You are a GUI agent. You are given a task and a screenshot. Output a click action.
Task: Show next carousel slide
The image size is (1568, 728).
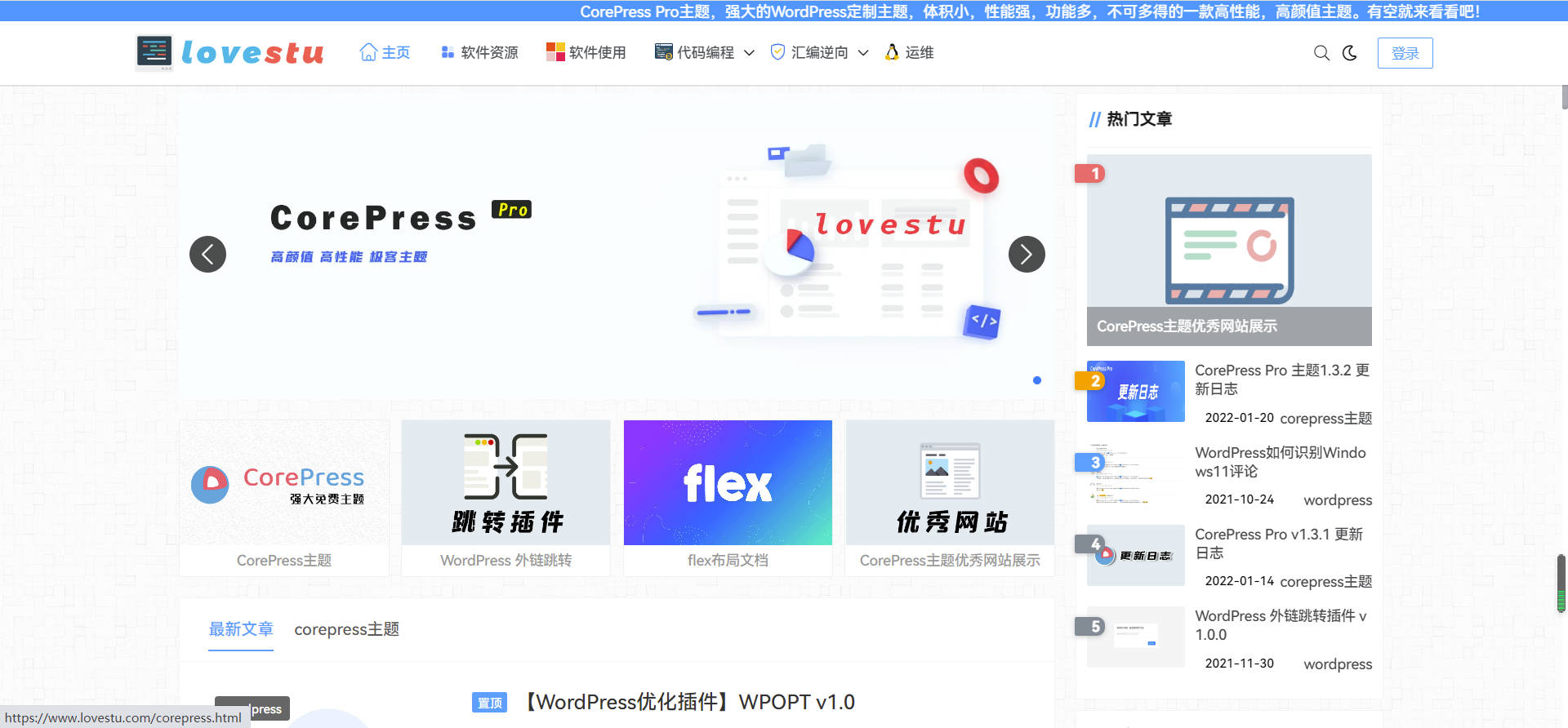(x=1027, y=255)
